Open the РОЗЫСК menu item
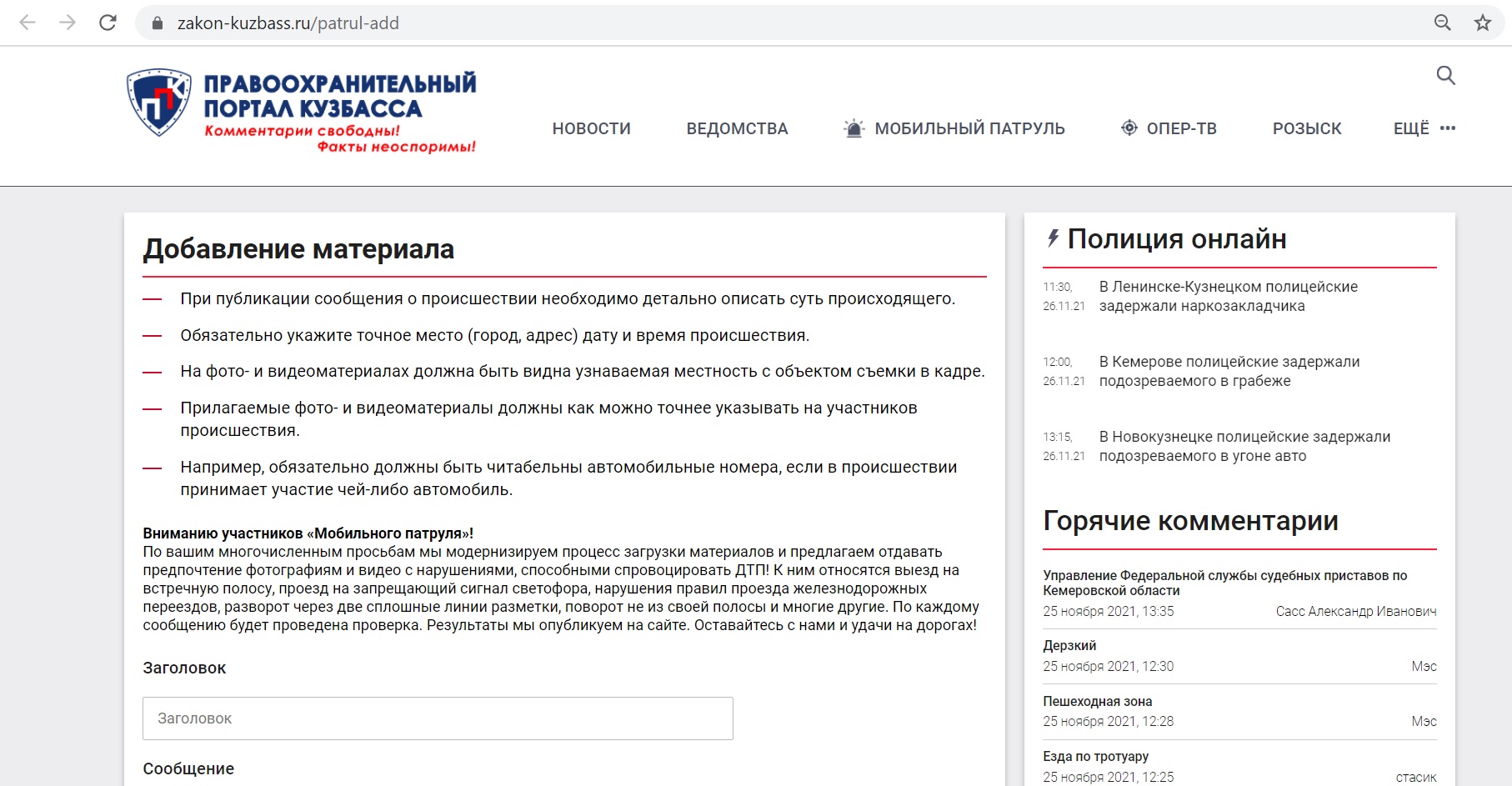 pos(1307,128)
